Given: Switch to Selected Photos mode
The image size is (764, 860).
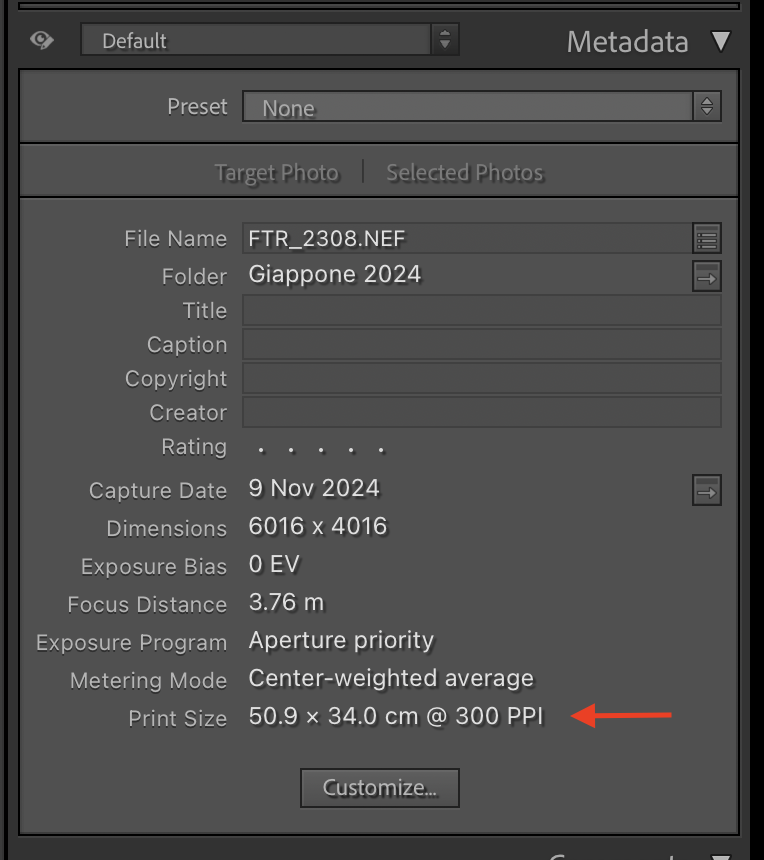Looking at the screenshot, I should [464, 173].
